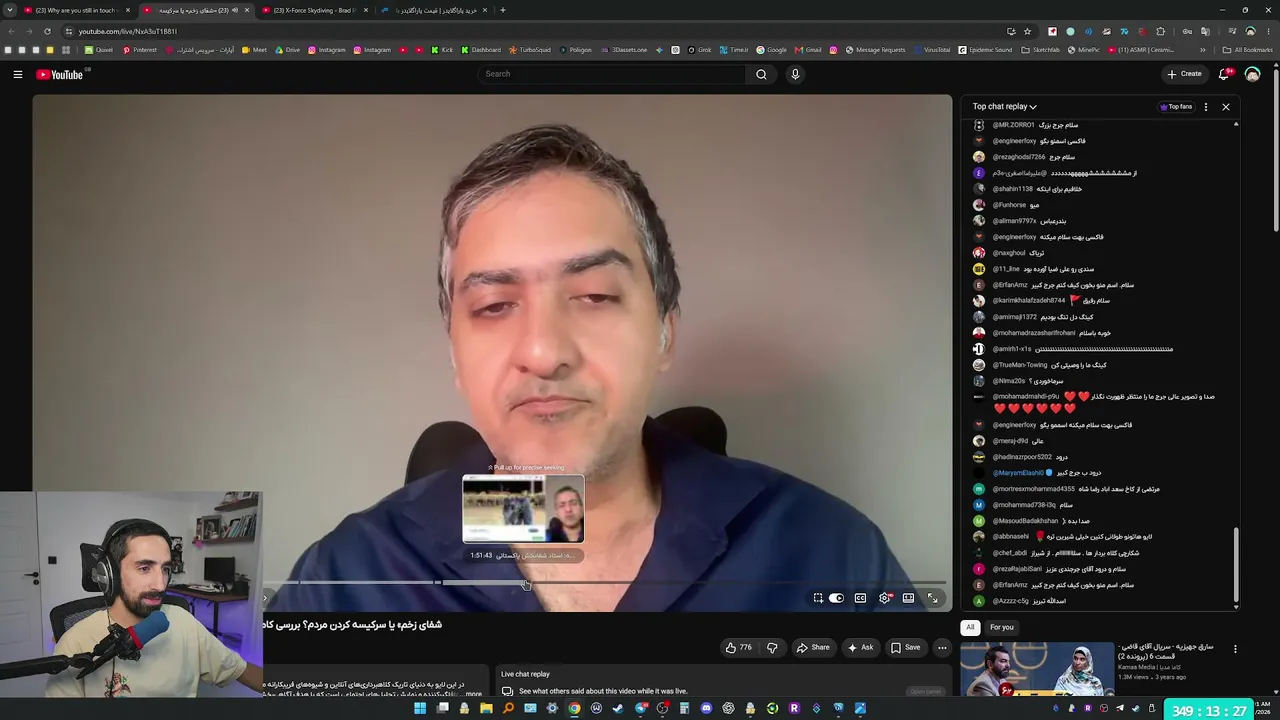Open the Create menu button
The height and width of the screenshot is (720, 1280).
click(1184, 74)
